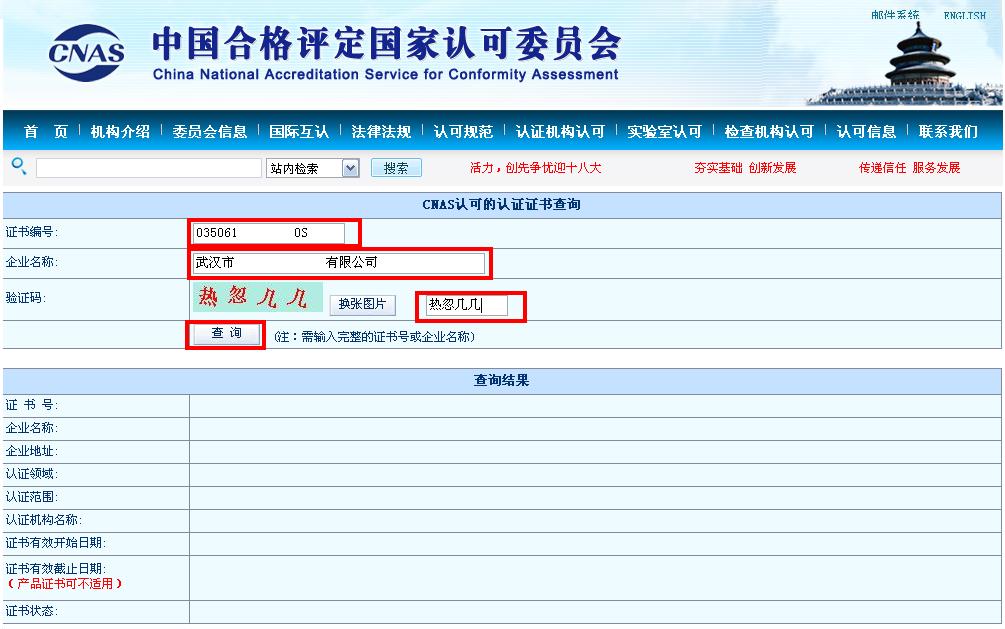Focus the 证书编号 input field
This screenshot has width=1005, height=629.
click(269, 233)
